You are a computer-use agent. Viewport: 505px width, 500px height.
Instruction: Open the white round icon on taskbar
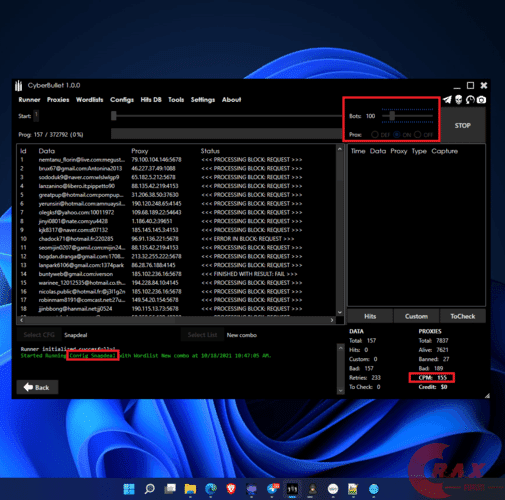pyautogui.click(x=333, y=489)
